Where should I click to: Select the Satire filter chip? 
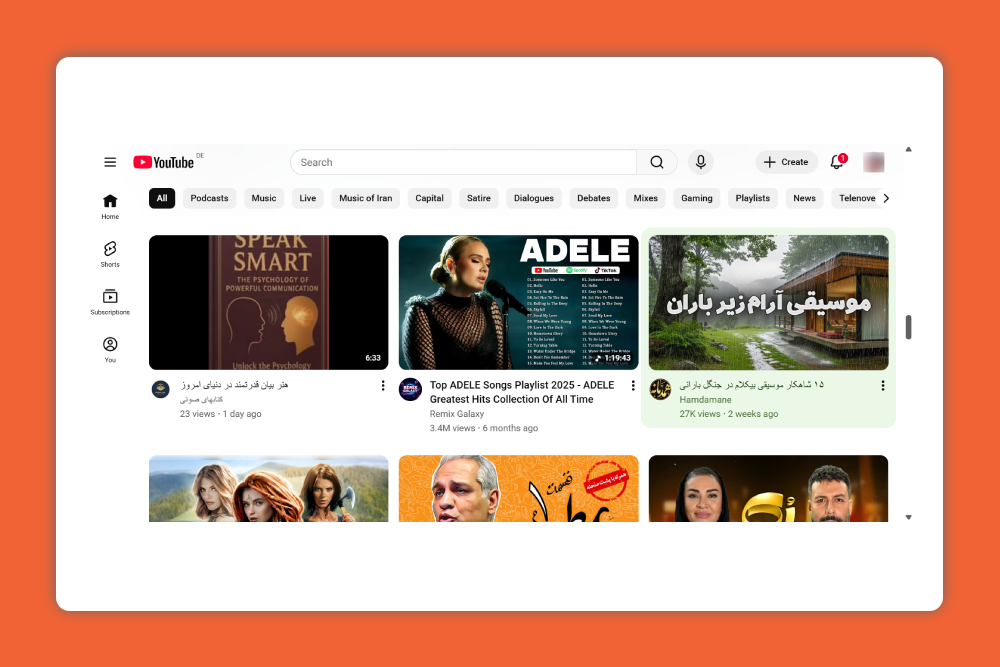click(479, 198)
